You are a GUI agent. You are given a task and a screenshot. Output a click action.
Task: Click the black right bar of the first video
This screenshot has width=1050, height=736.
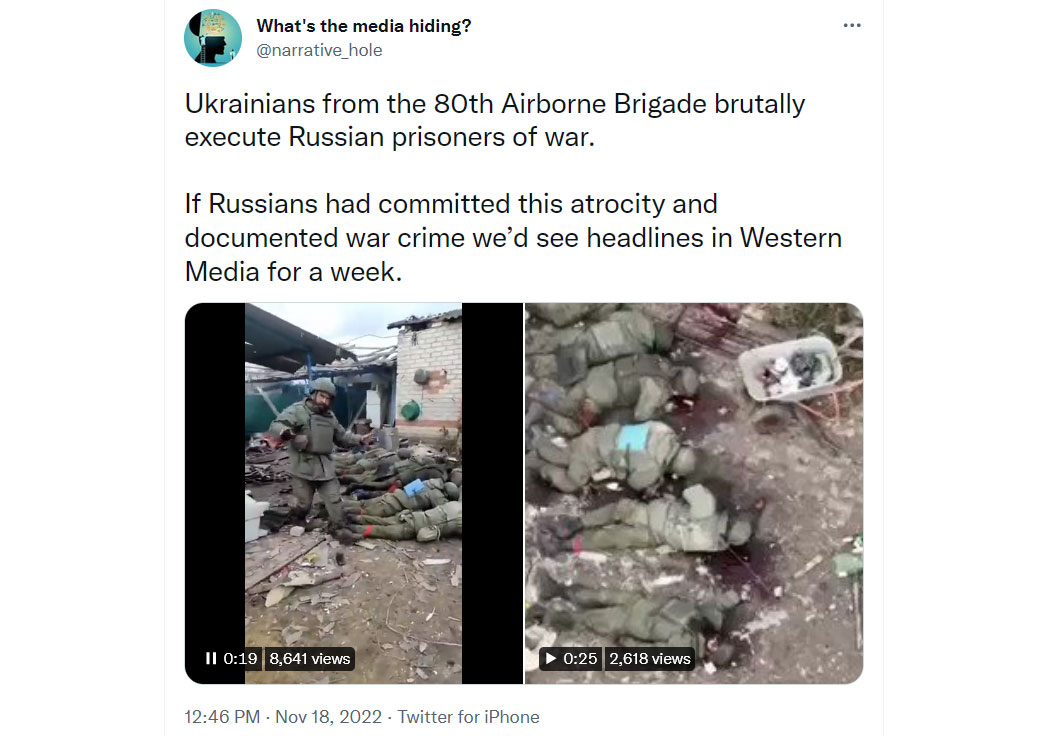(492, 493)
